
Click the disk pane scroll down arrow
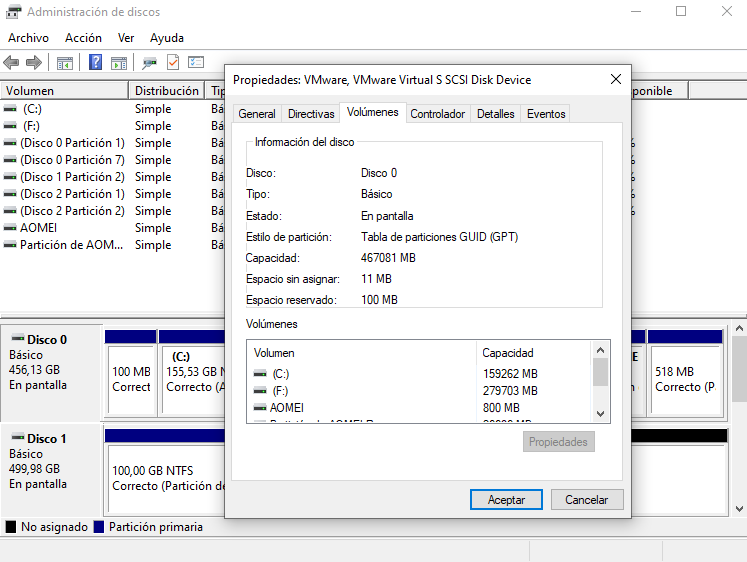[739, 509]
